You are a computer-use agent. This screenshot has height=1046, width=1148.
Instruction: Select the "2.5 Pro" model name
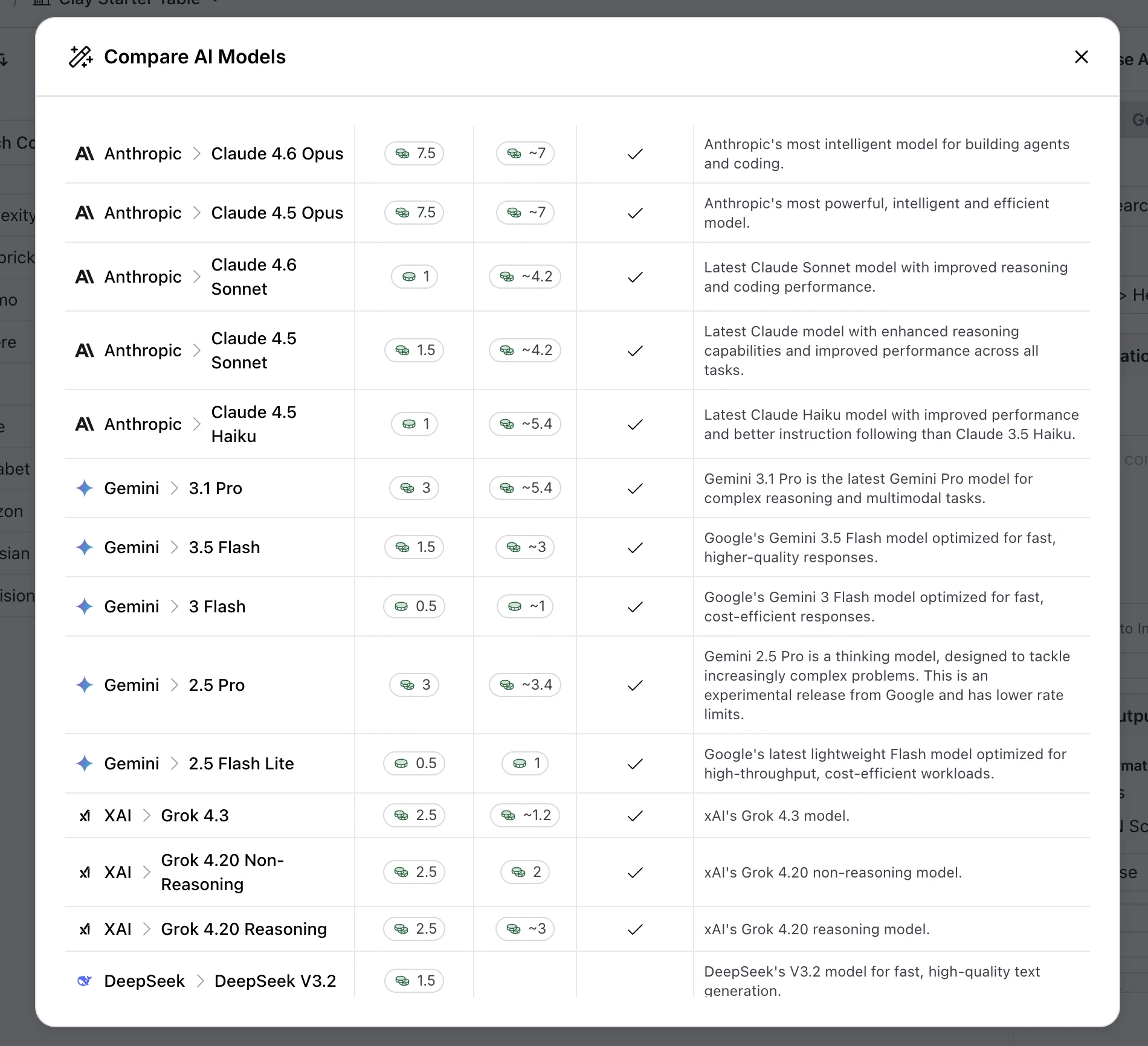click(217, 685)
